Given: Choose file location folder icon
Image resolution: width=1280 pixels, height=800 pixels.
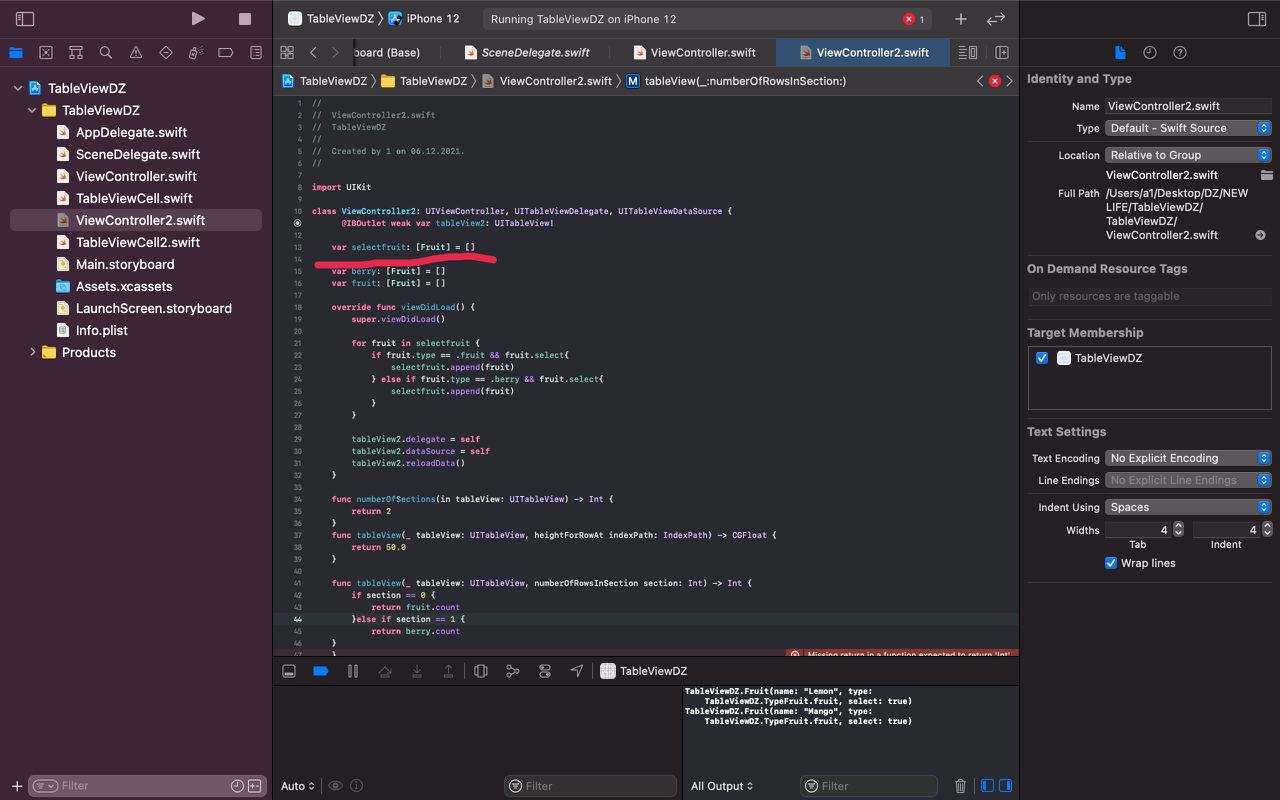Looking at the screenshot, I should click(1266, 175).
